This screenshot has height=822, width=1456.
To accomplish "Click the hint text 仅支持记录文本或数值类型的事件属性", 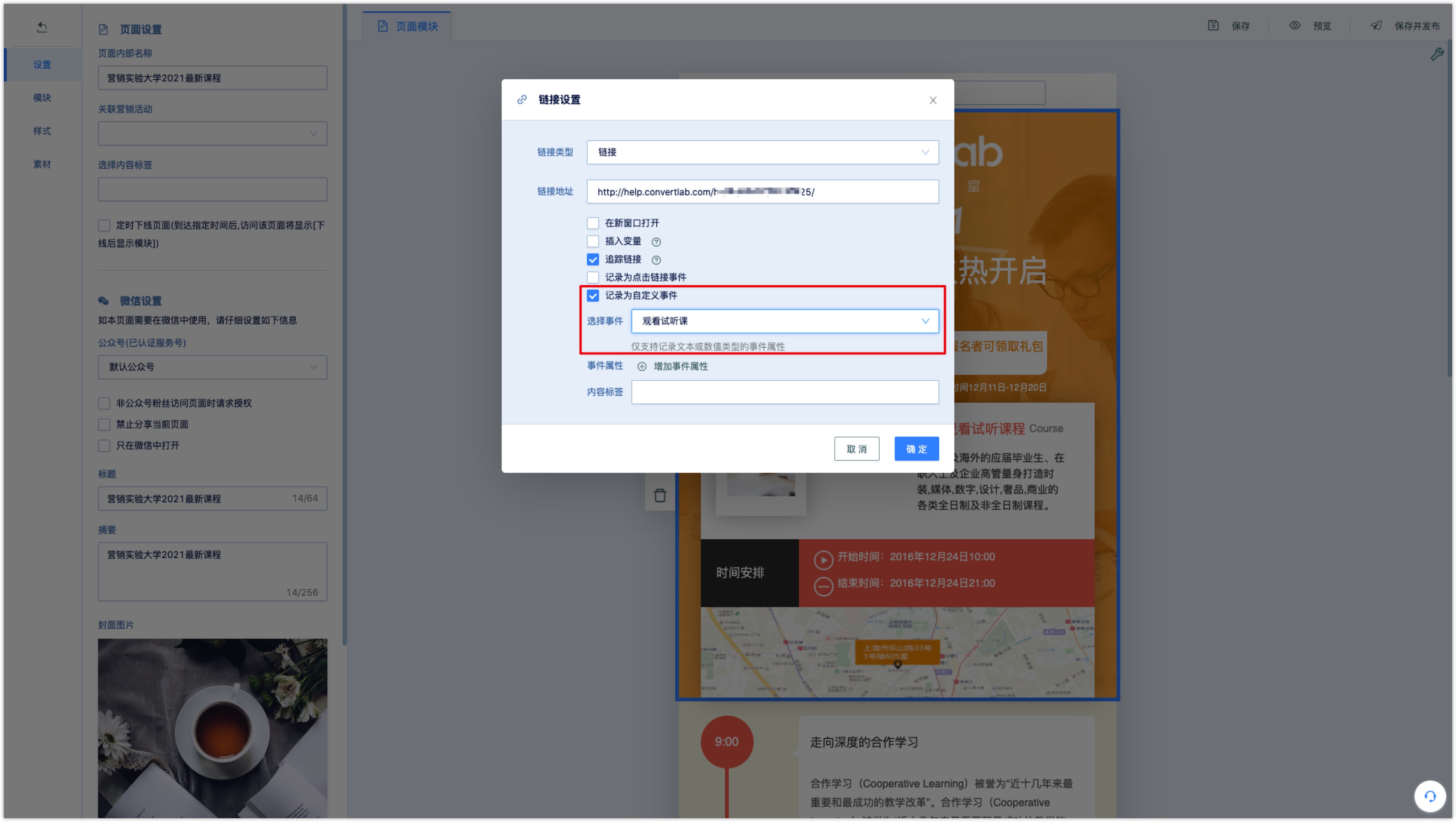I will coord(708,346).
